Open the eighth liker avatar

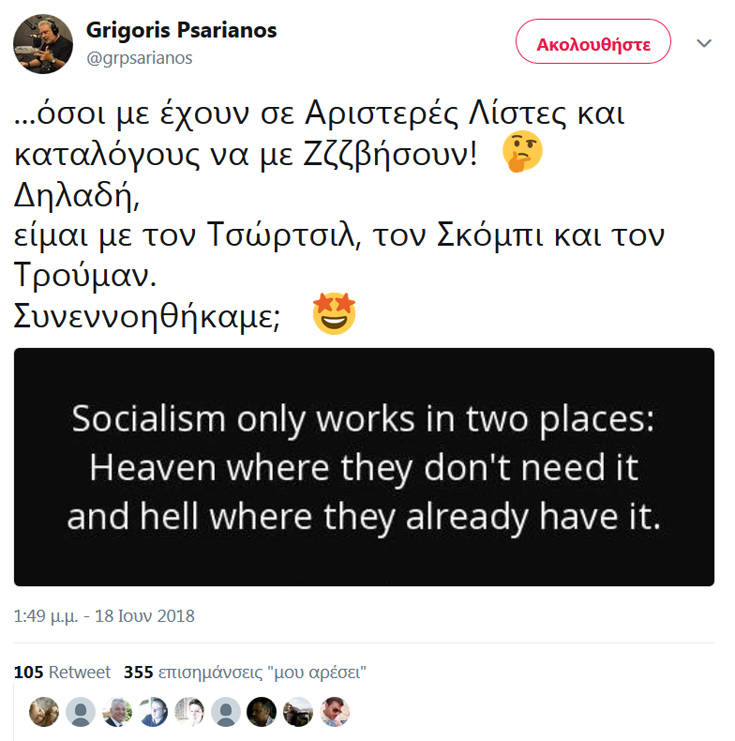(x=298, y=712)
